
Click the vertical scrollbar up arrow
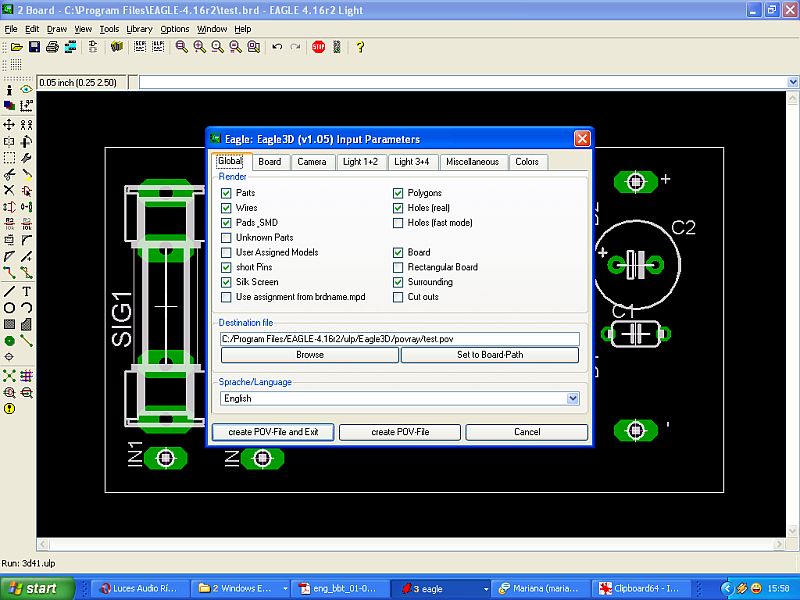[x=793, y=97]
